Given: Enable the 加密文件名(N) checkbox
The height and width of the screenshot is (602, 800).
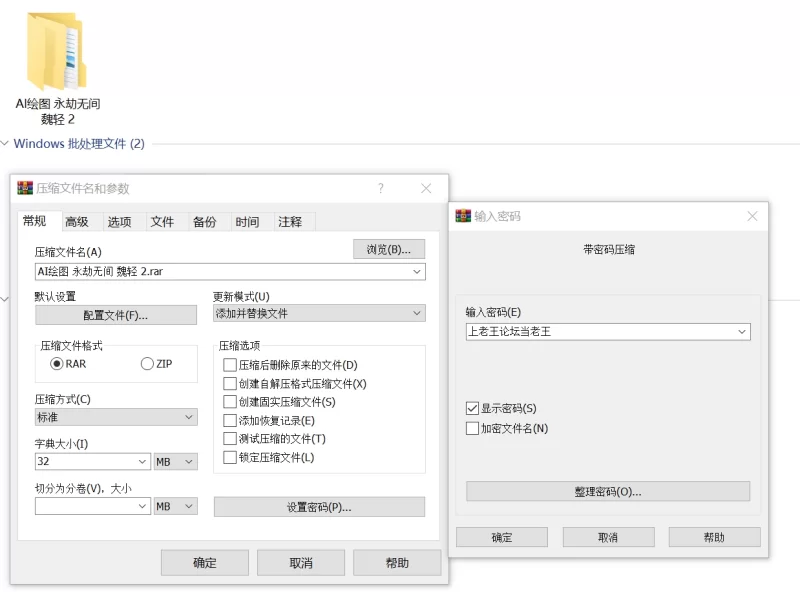Looking at the screenshot, I should coord(472,428).
